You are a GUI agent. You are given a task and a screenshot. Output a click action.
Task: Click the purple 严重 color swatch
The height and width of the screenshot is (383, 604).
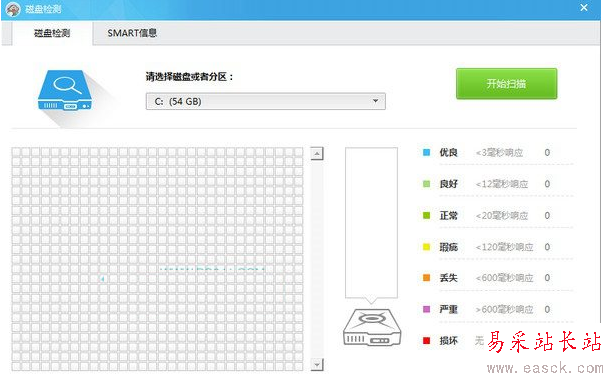(426, 309)
